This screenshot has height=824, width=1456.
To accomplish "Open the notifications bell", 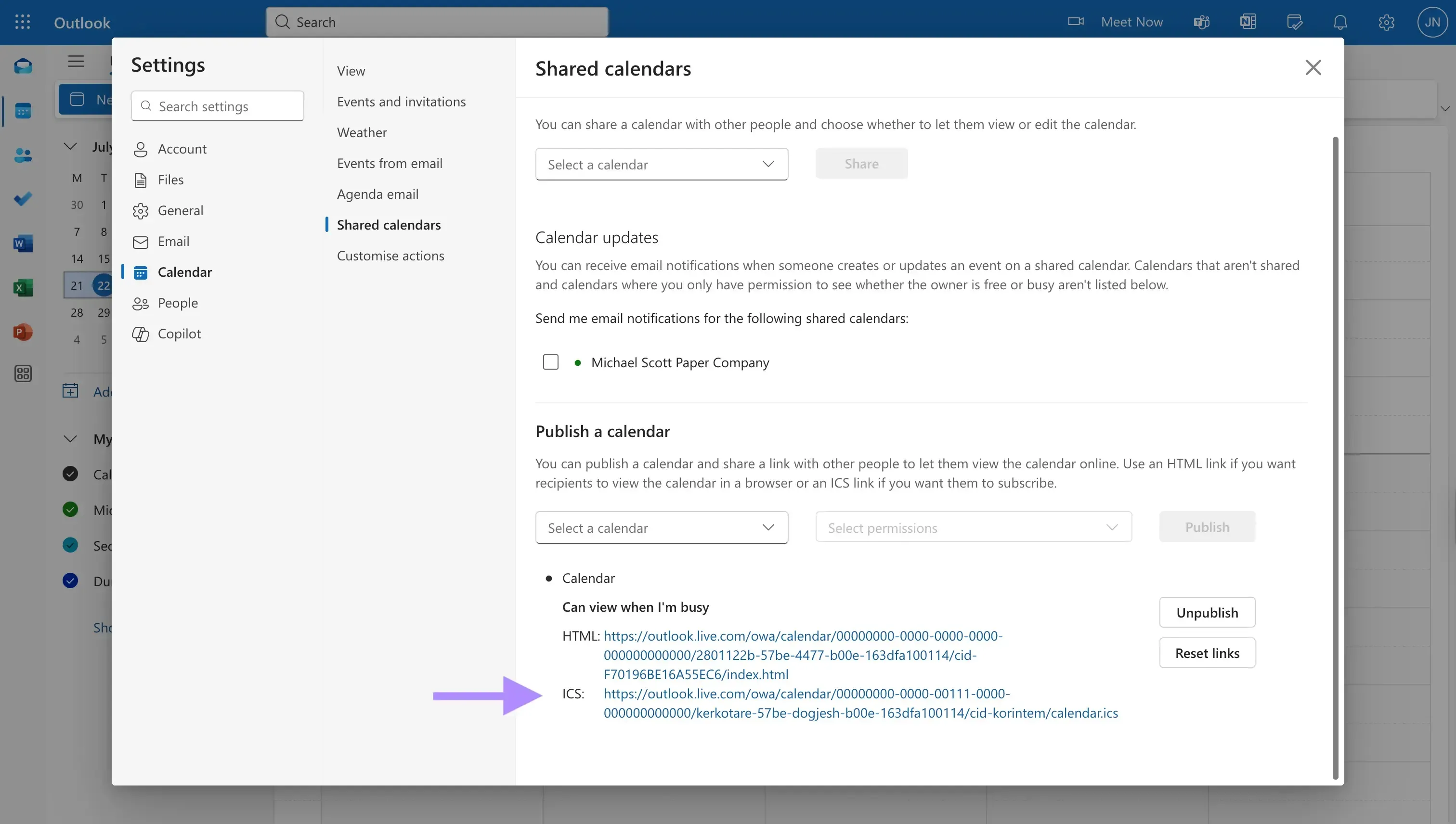I will [1340, 22].
